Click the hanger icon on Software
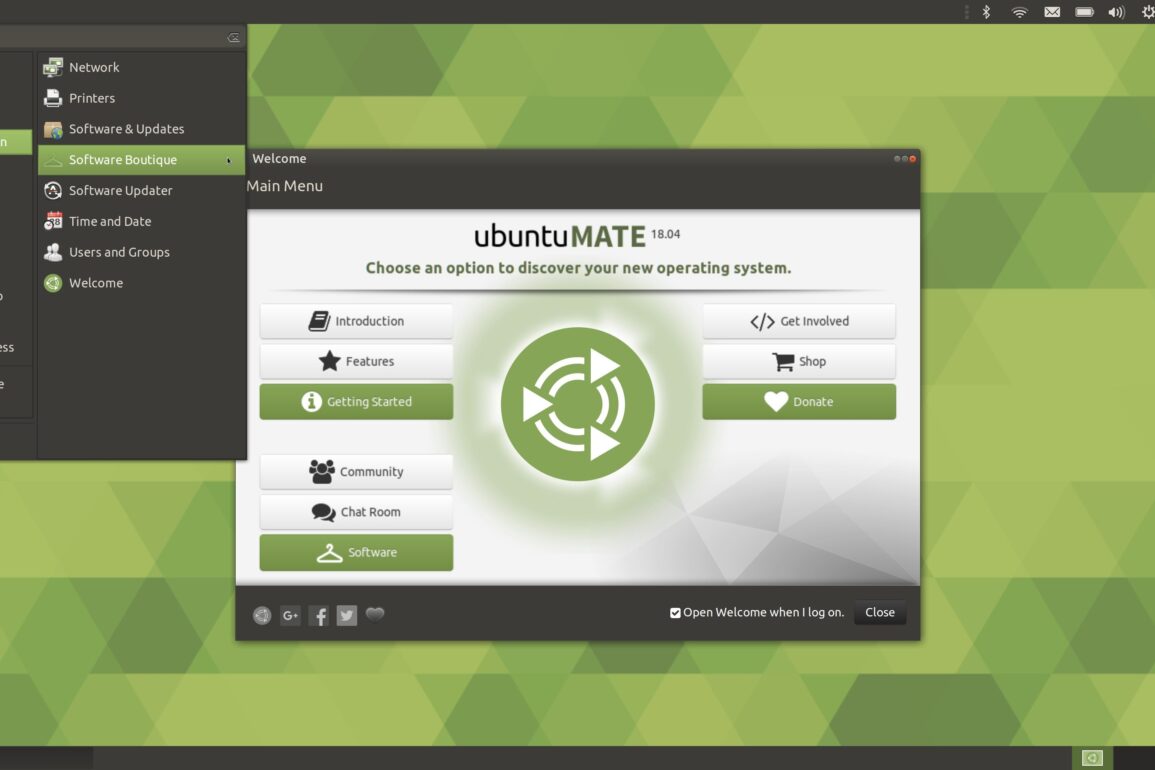1155x770 pixels. [329, 553]
